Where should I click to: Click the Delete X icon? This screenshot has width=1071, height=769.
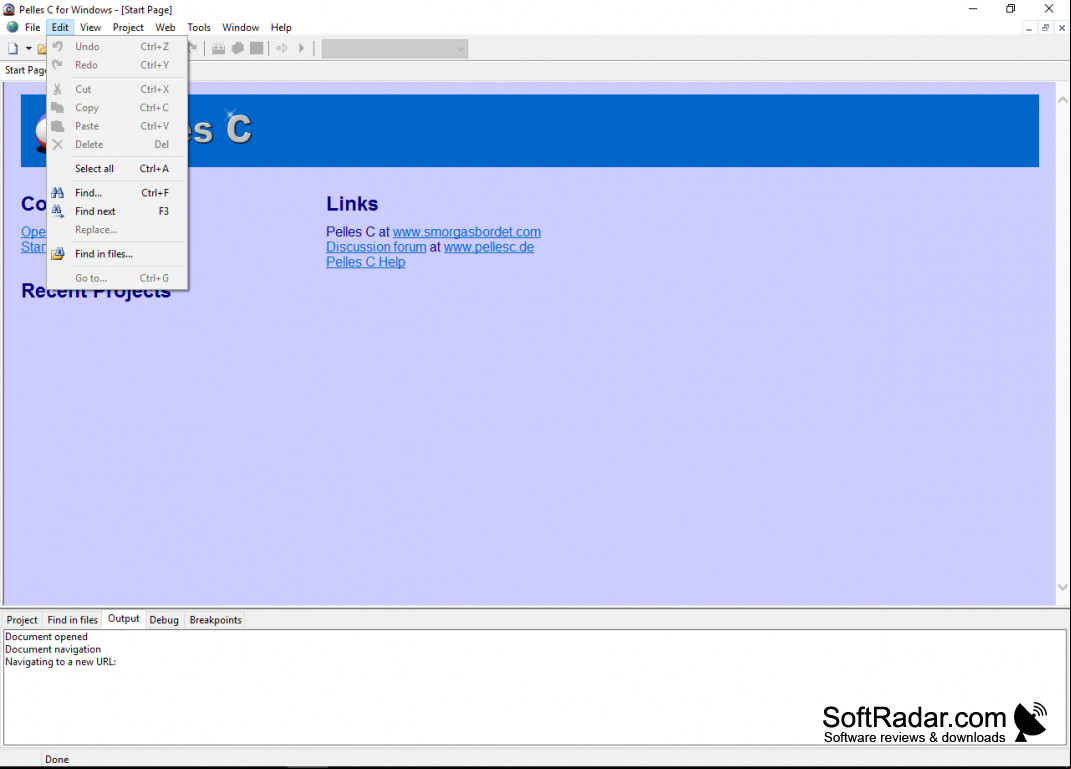click(x=58, y=145)
